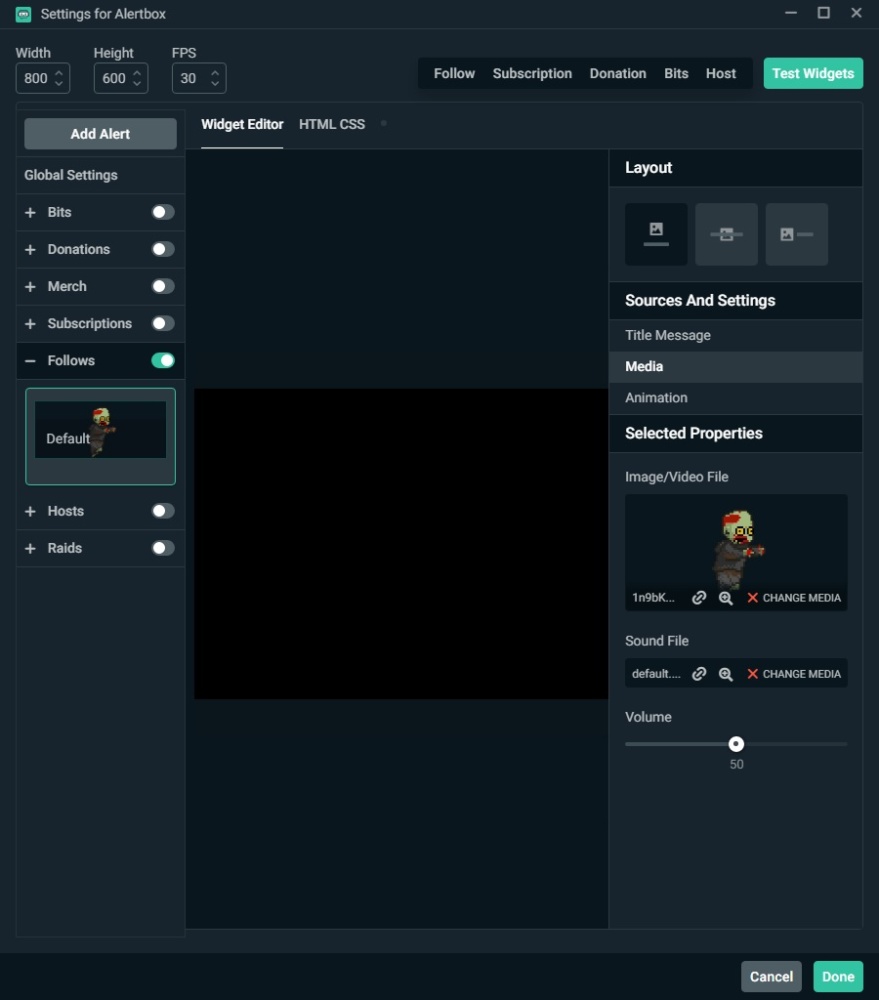Click the zoom icon for the image file
Image resolution: width=879 pixels, height=1000 pixels.
pyautogui.click(x=725, y=598)
